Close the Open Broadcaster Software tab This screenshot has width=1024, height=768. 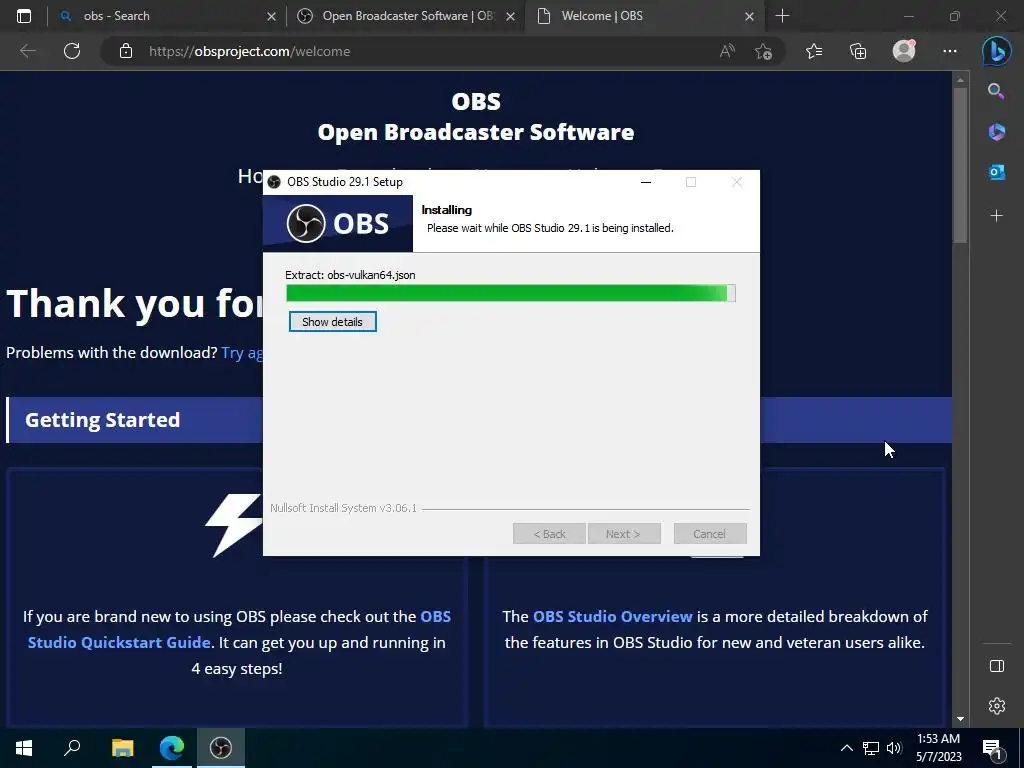pos(511,16)
